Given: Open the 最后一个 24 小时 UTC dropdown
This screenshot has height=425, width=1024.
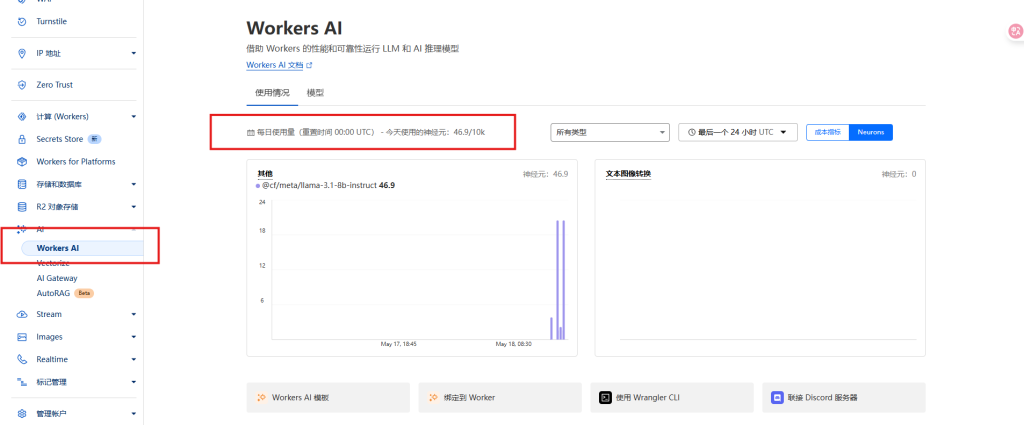Looking at the screenshot, I should click(x=738, y=132).
